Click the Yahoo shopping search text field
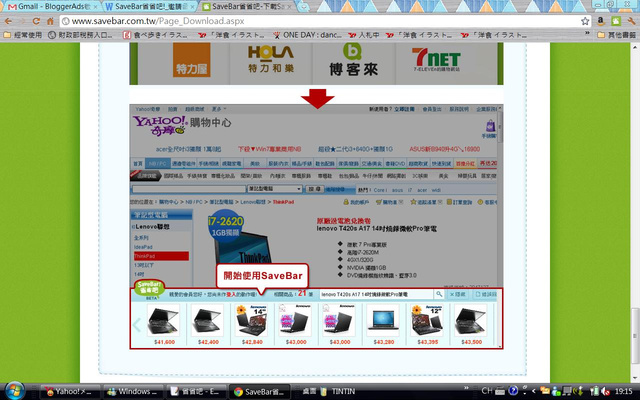 (x=189, y=189)
